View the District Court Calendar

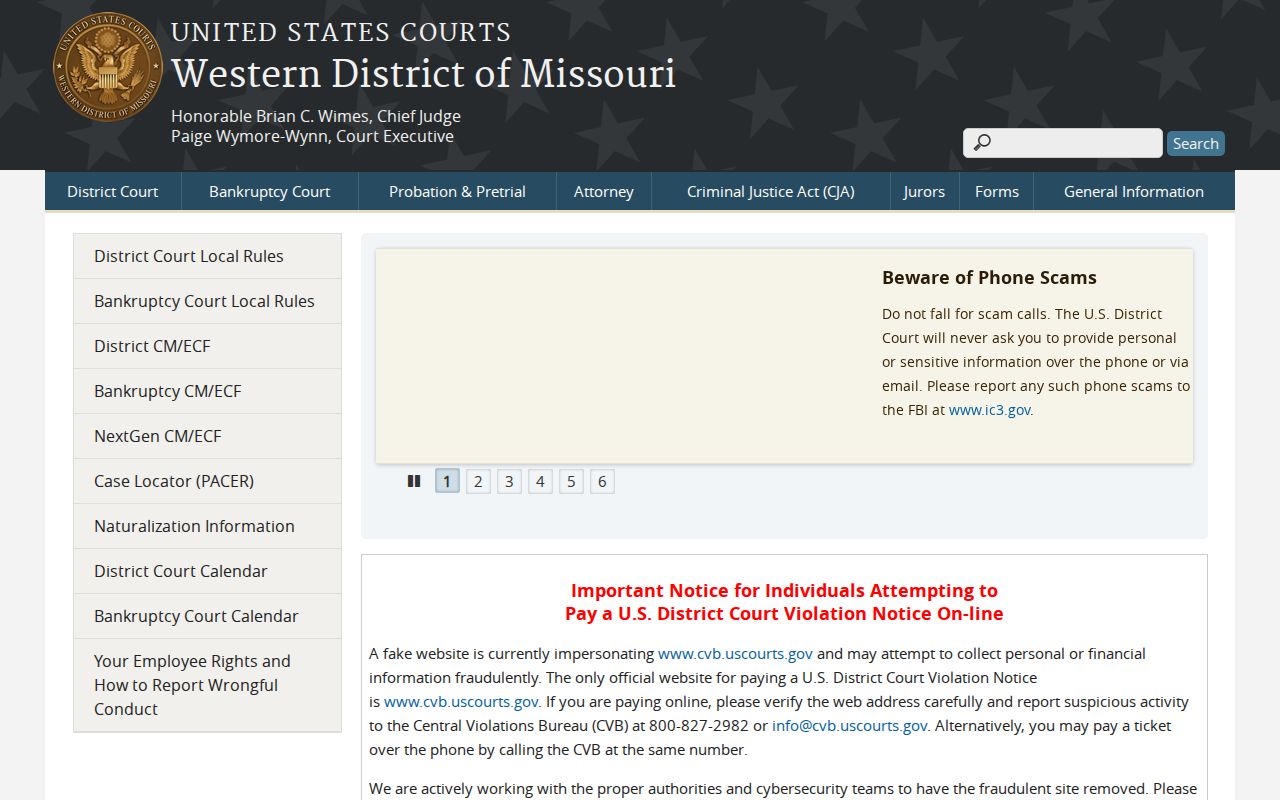click(x=207, y=571)
